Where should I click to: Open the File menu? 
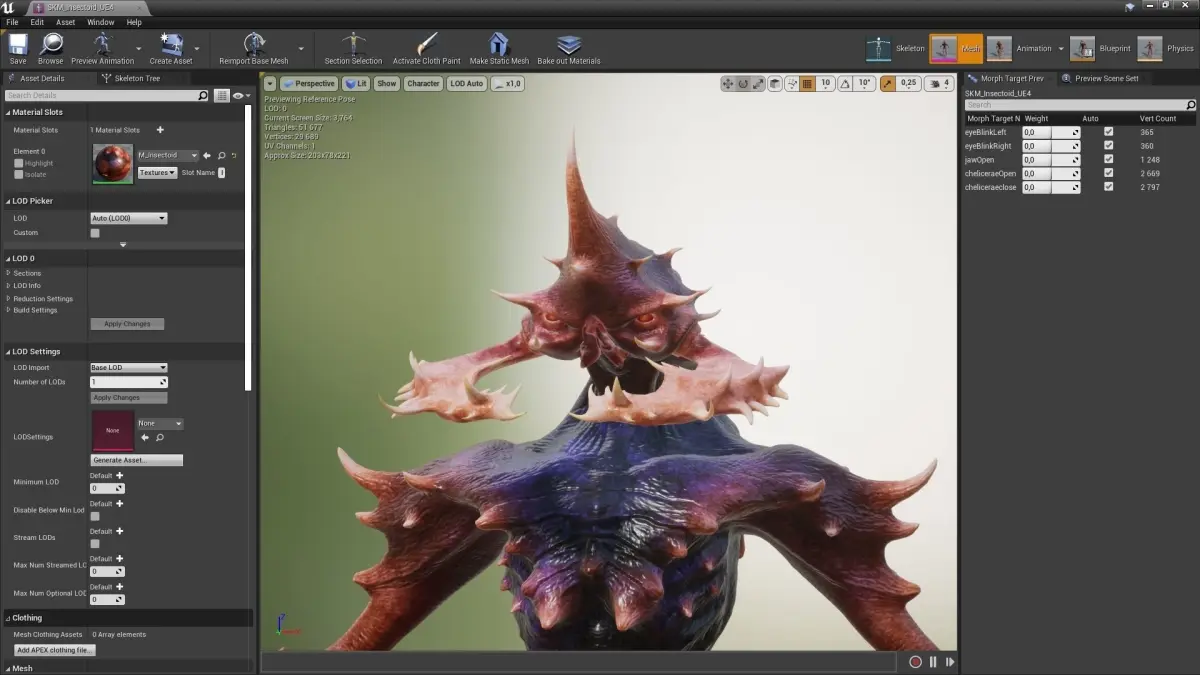pos(12,22)
